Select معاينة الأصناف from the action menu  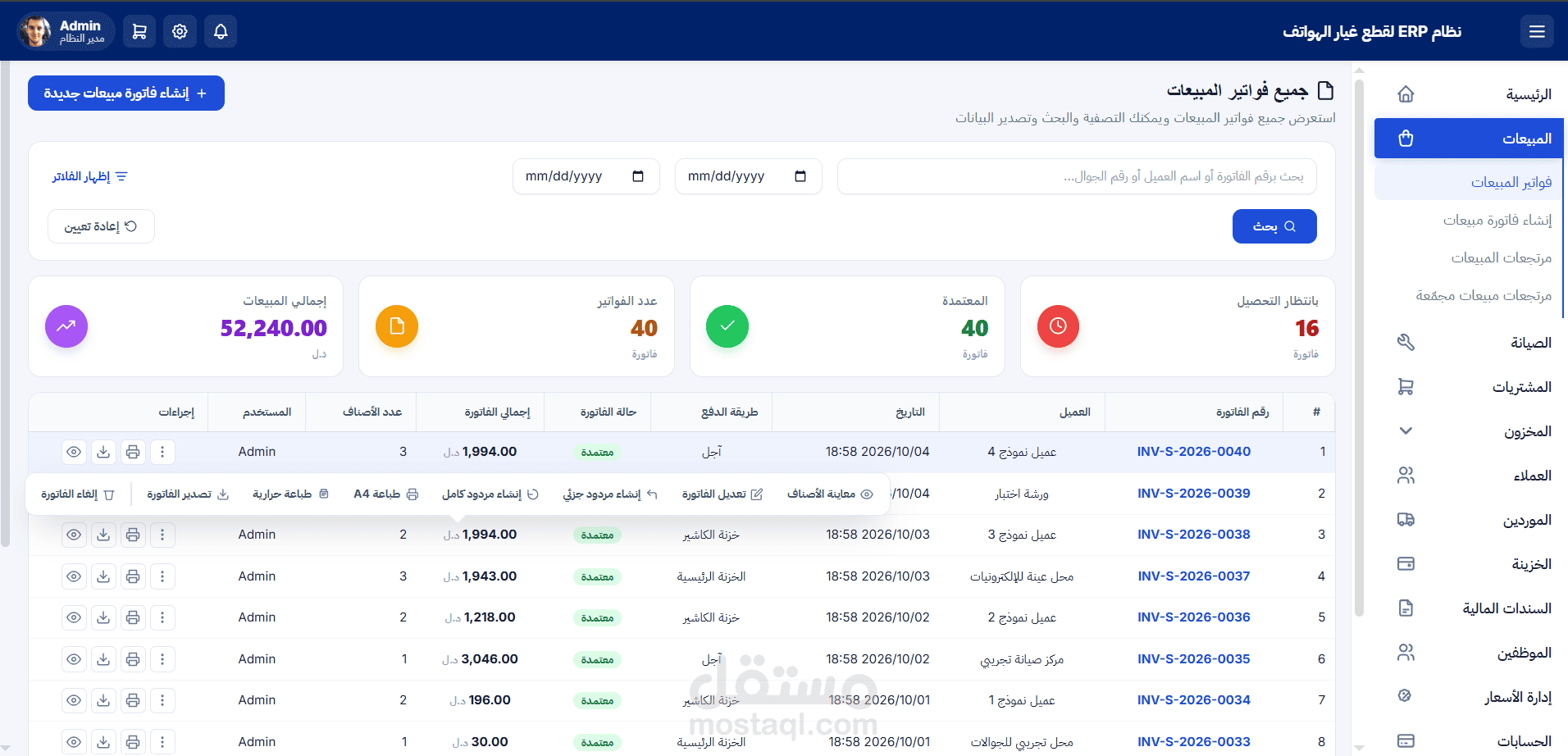(x=830, y=494)
